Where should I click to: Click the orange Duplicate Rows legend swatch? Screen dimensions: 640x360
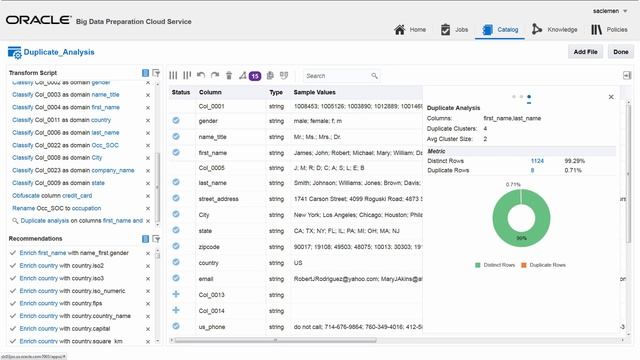click(524, 265)
